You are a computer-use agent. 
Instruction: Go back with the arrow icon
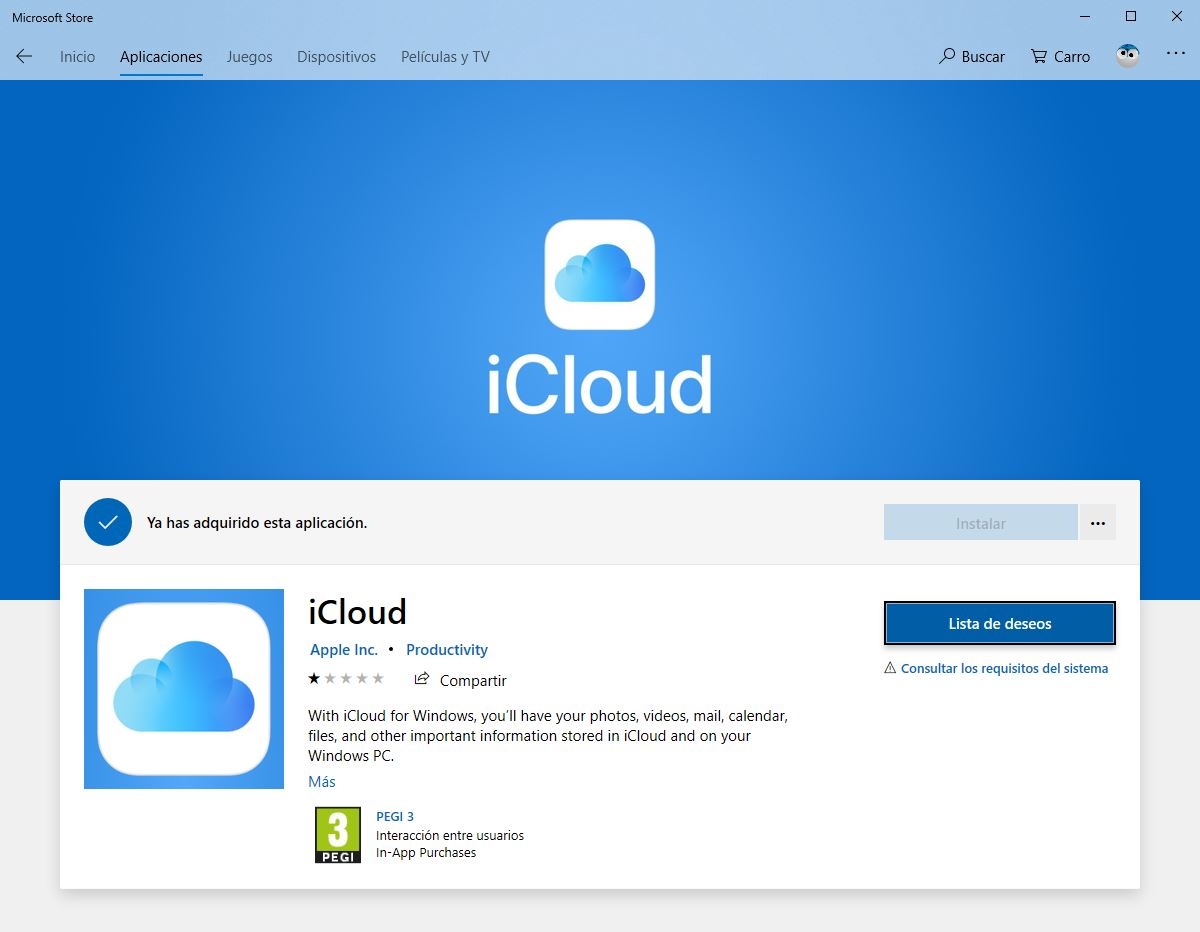coord(24,56)
